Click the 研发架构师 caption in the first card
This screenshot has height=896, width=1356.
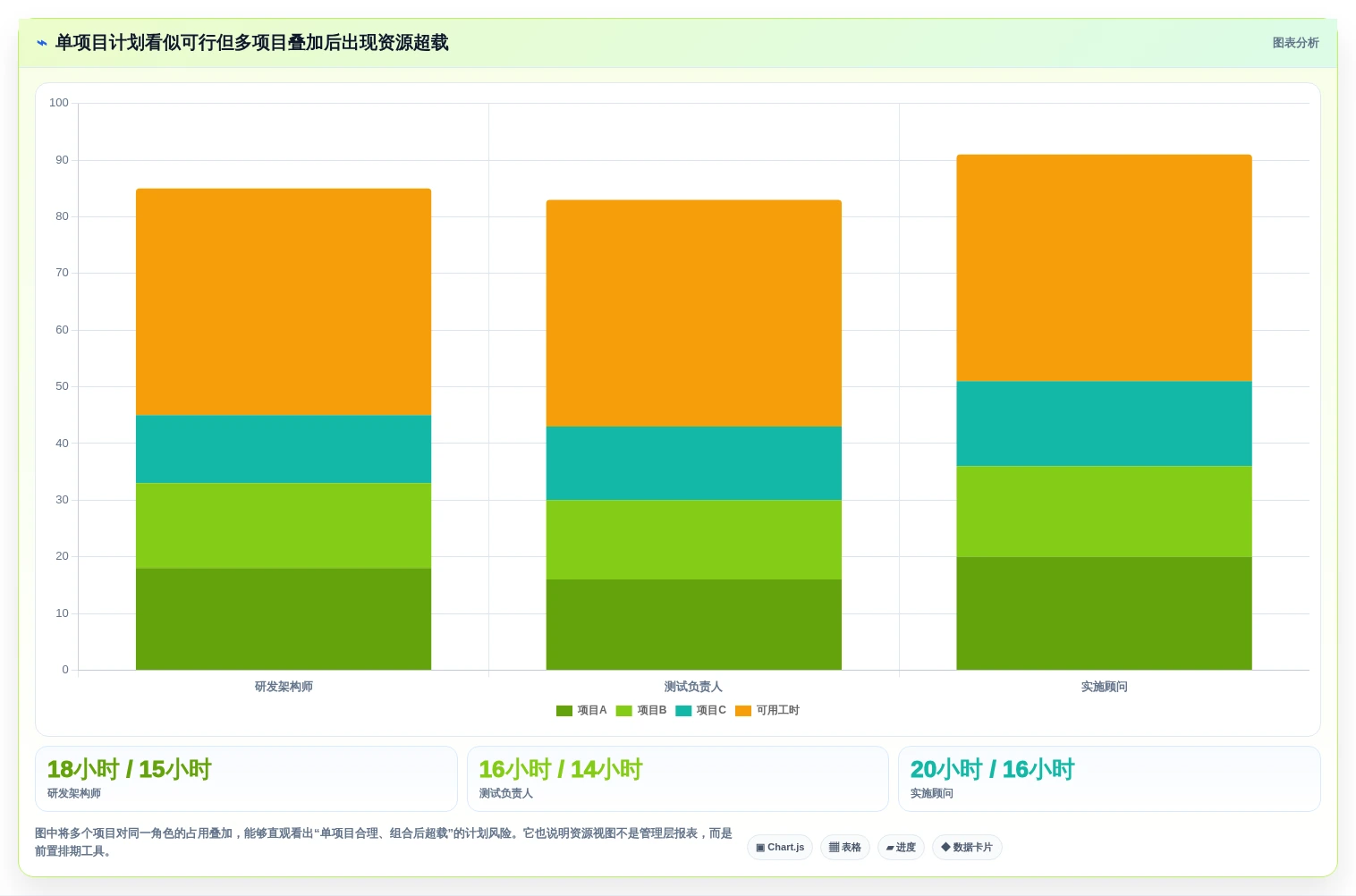pos(74,794)
